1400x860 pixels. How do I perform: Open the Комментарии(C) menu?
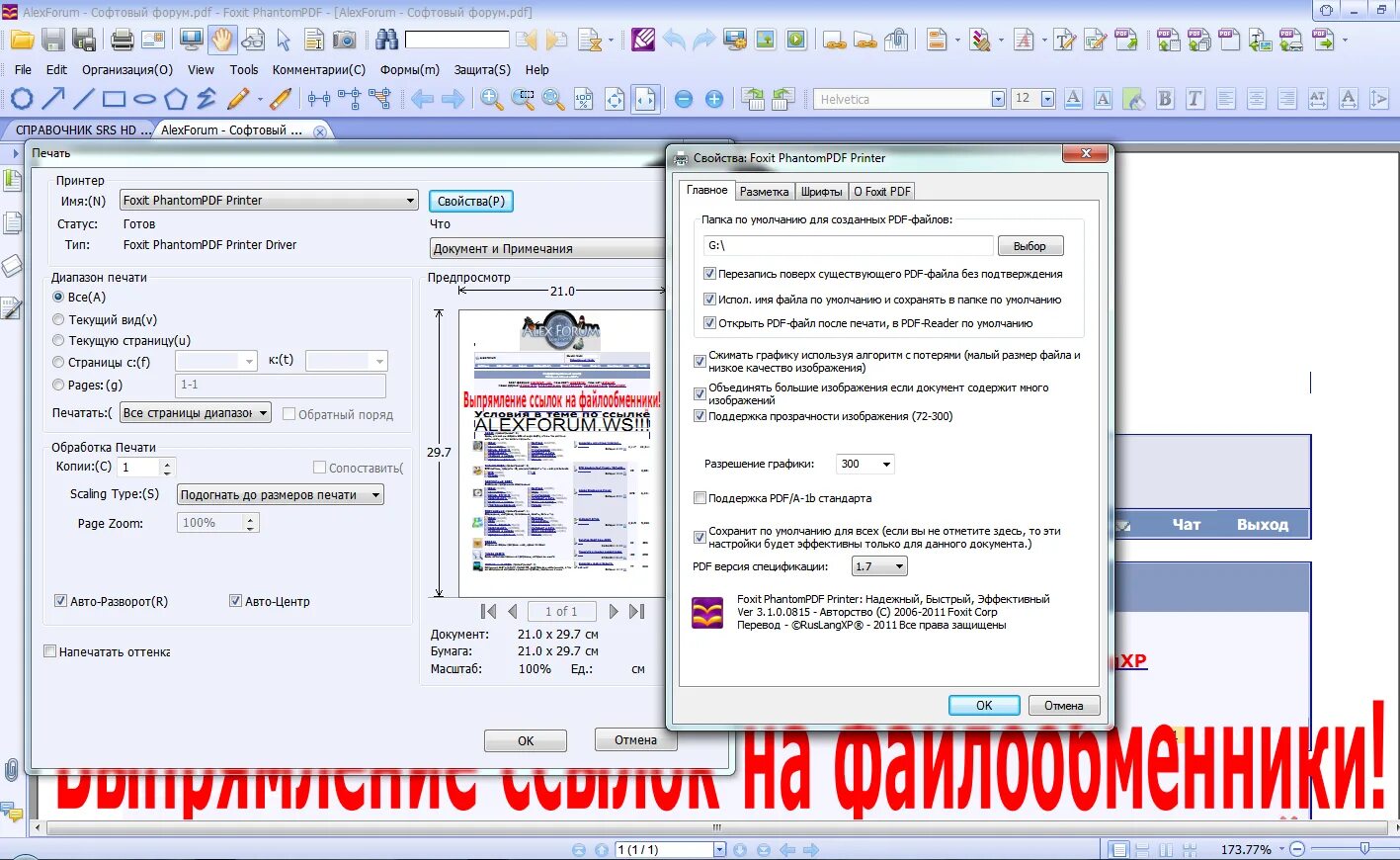pyautogui.click(x=319, y=69)
